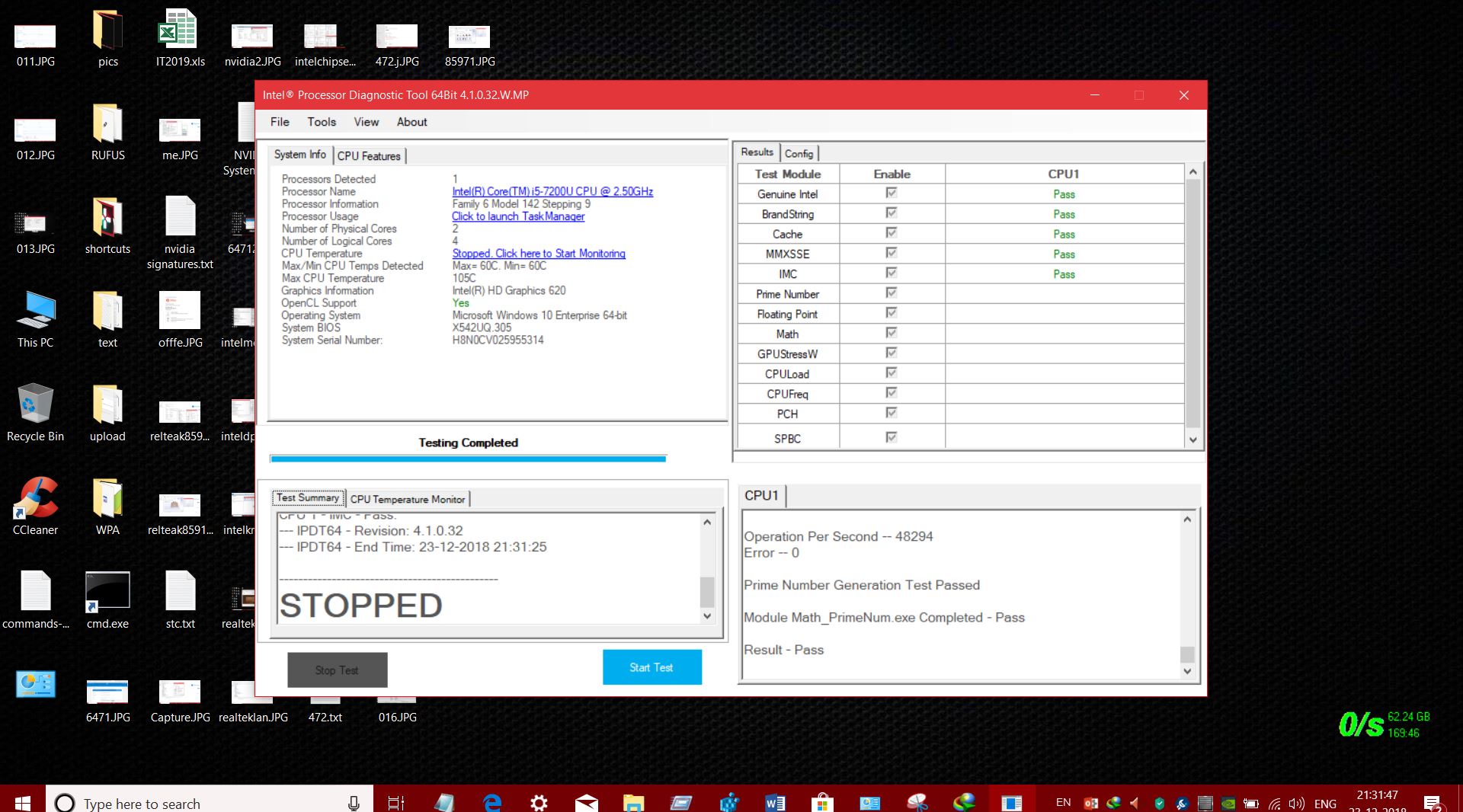Toggle Genuine Intel test checkbox

tap(892, 193)
